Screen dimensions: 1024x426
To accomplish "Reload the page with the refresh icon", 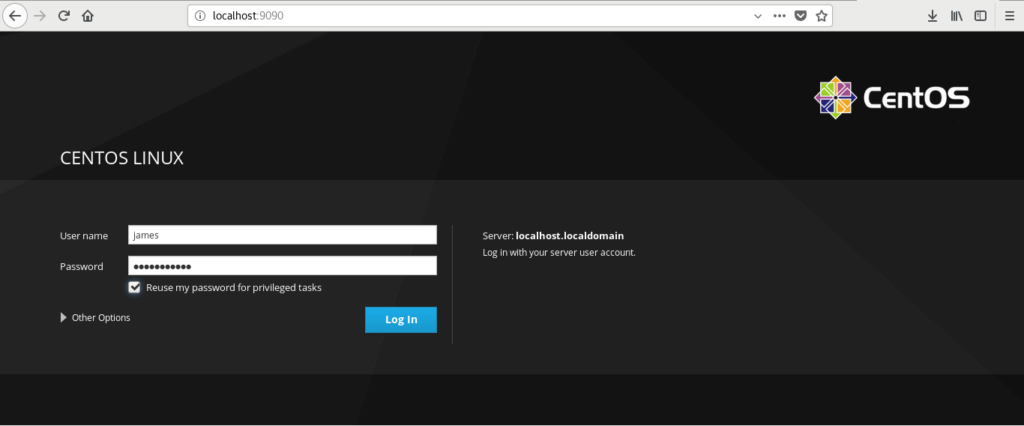I will click(x=64, y=16).
